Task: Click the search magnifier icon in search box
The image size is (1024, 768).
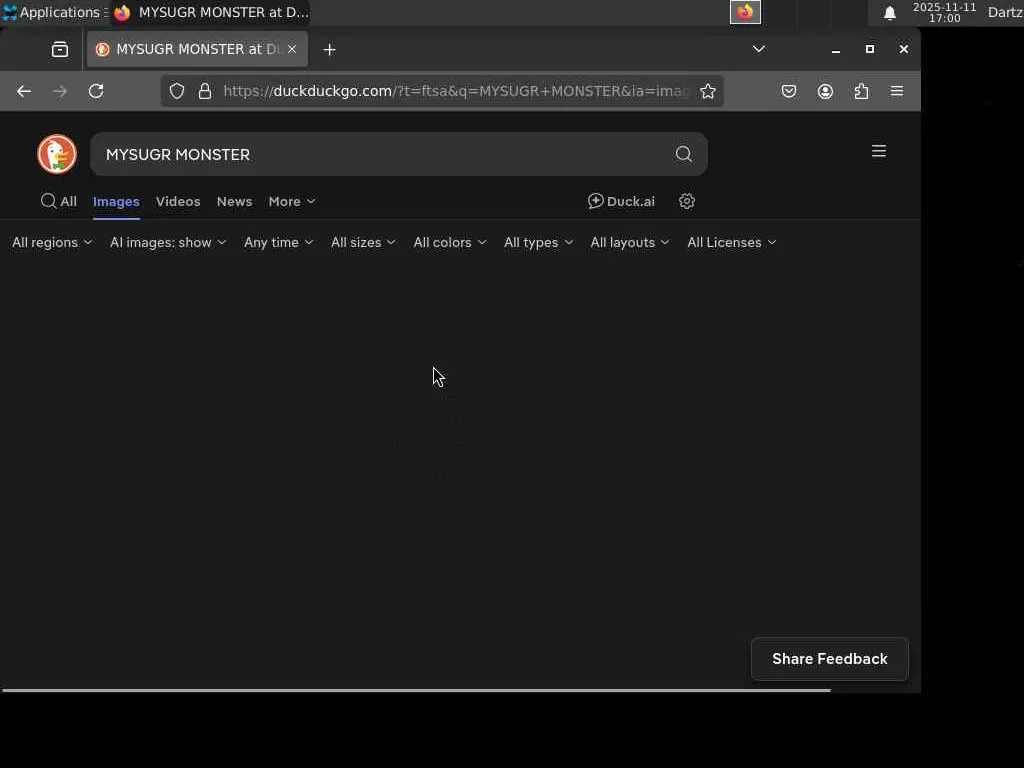Action: coord(684,154)
